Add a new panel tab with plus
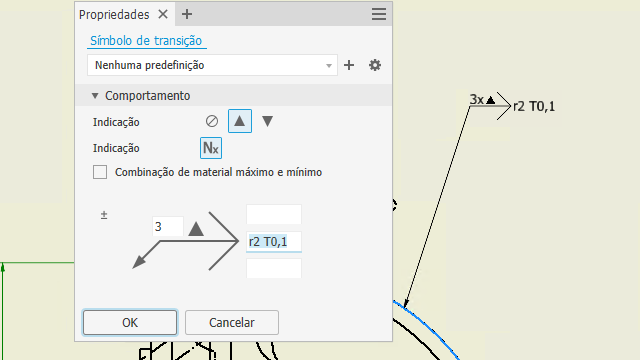 tap(187, 14)
